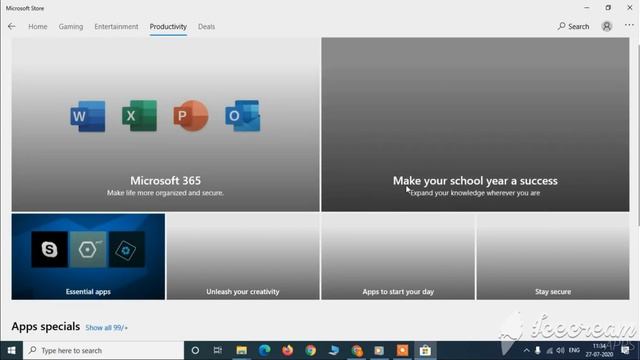Click the Search button in the Store

pyautogui.click(x=573, y=27)
